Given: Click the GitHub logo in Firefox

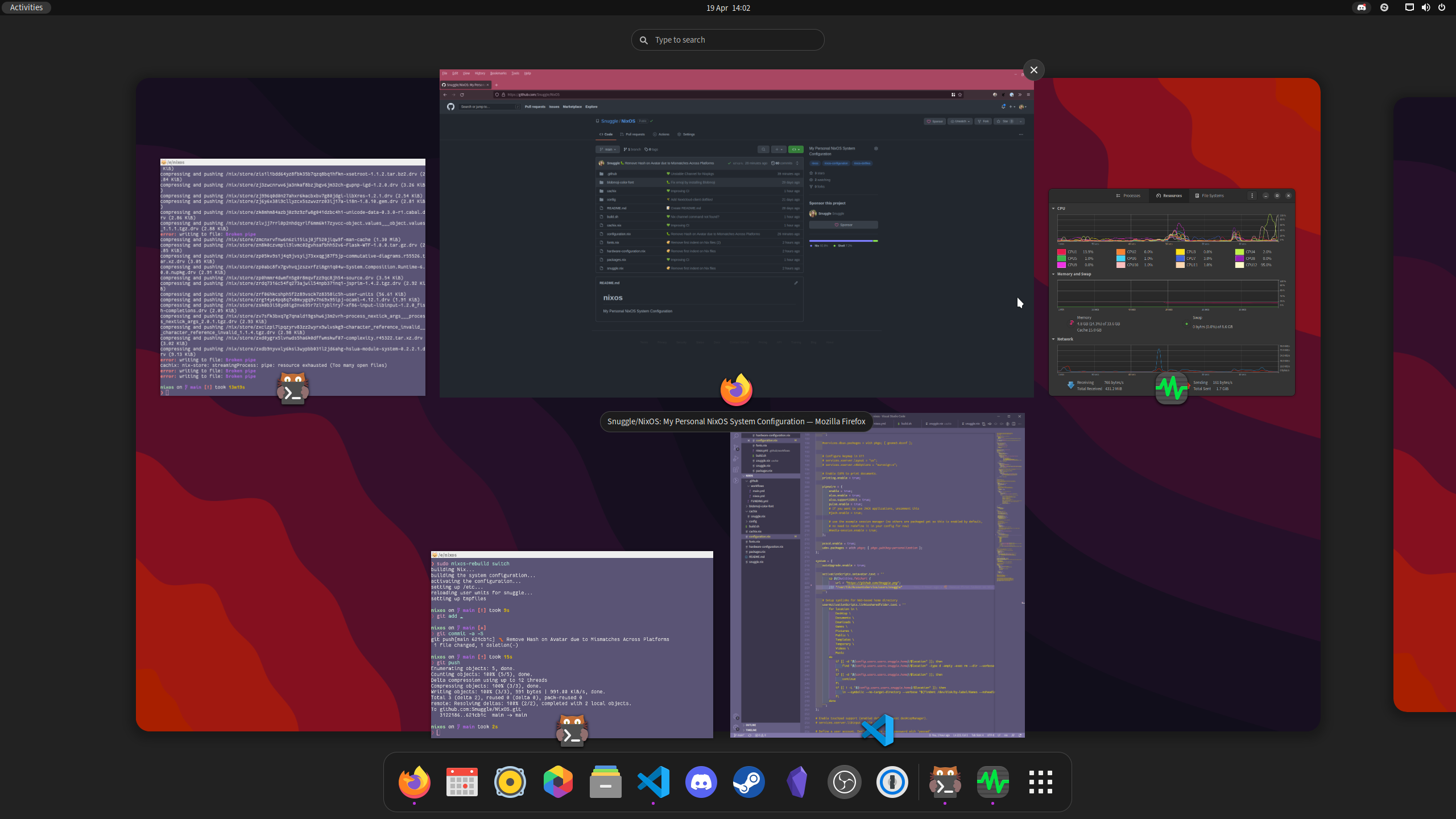Looking at the screenshot, I should click(x=450, y=106).
